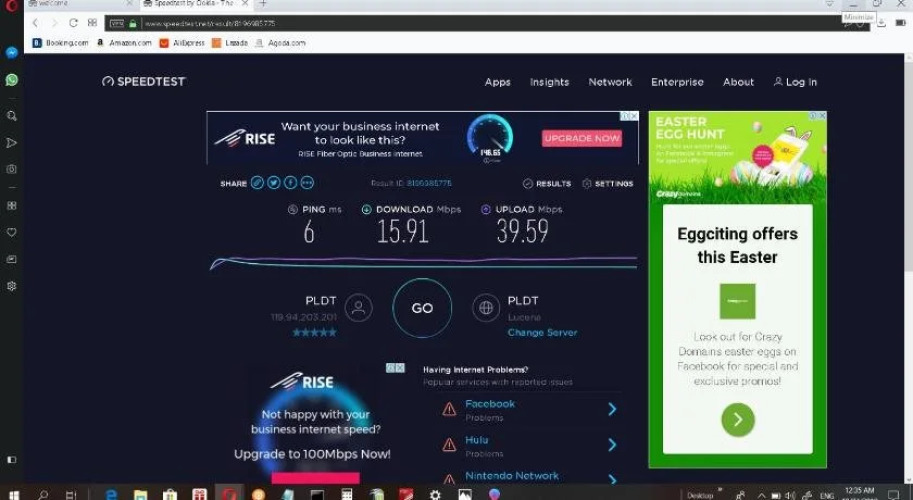Viewport: 913px width, 500px height.
Task: Open Speedtest Settings
Action: click(607, 184)
